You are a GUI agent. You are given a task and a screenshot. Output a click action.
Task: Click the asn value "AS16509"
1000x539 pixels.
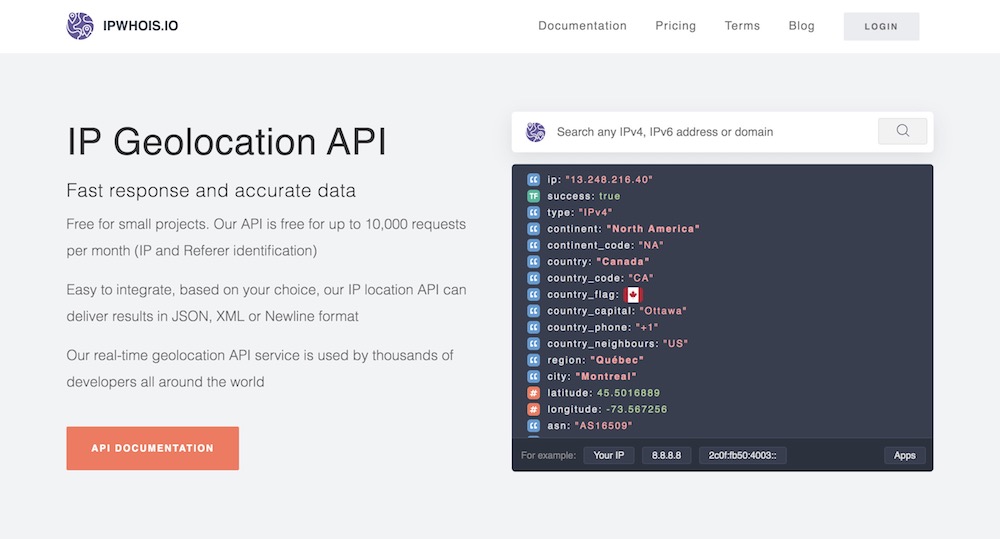(x=603, y=425)
